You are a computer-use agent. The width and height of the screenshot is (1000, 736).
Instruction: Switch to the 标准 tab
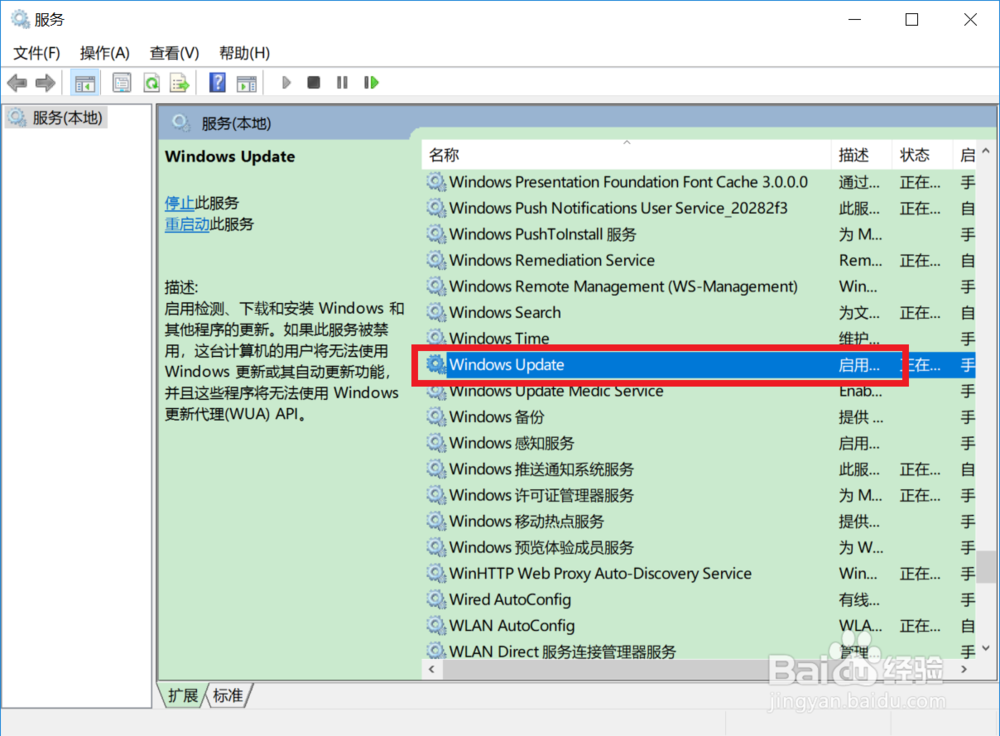tap(228, 695)
